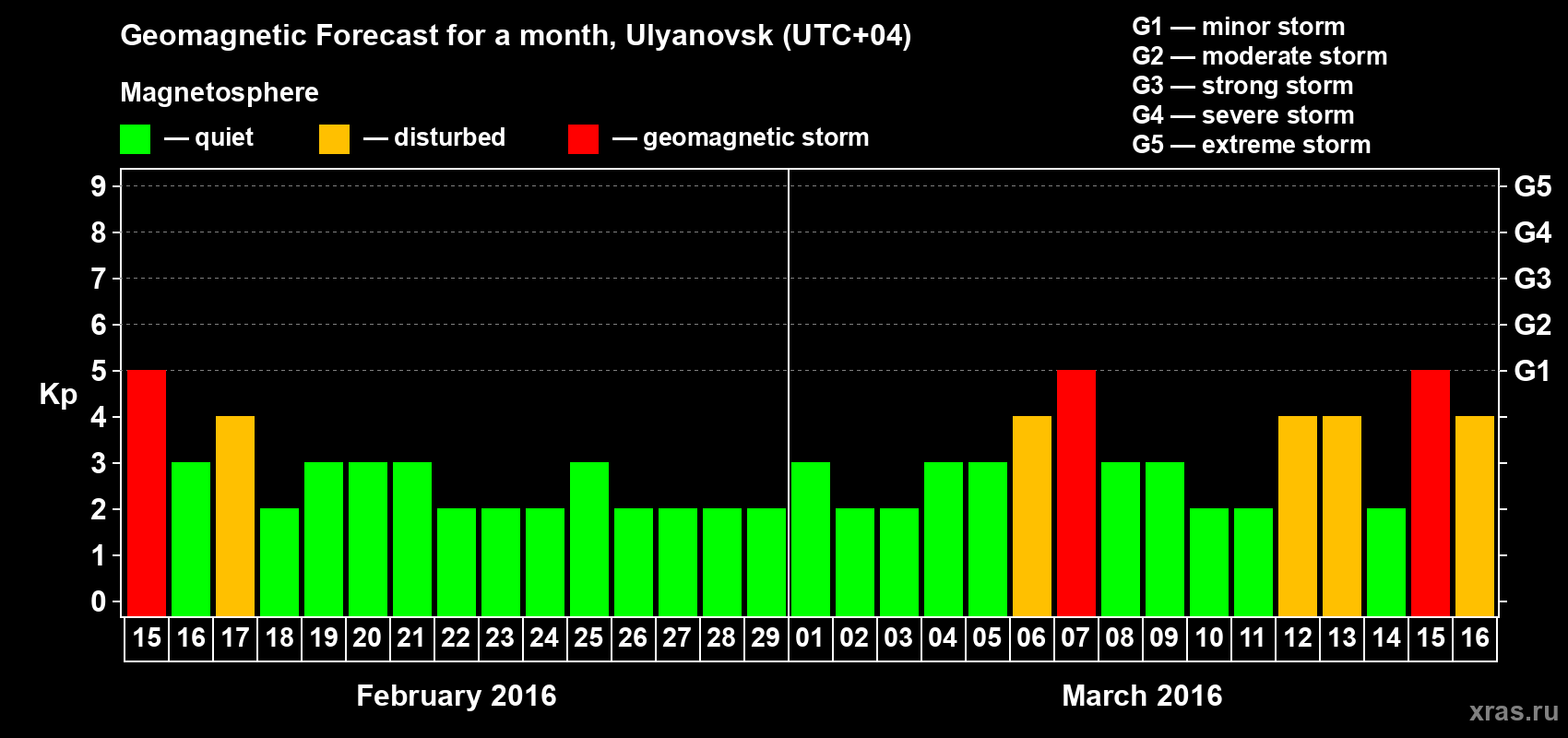Click the G5 label on right axis
The height and width of the screenshot is (738, 1568).
pos(1533,186)
